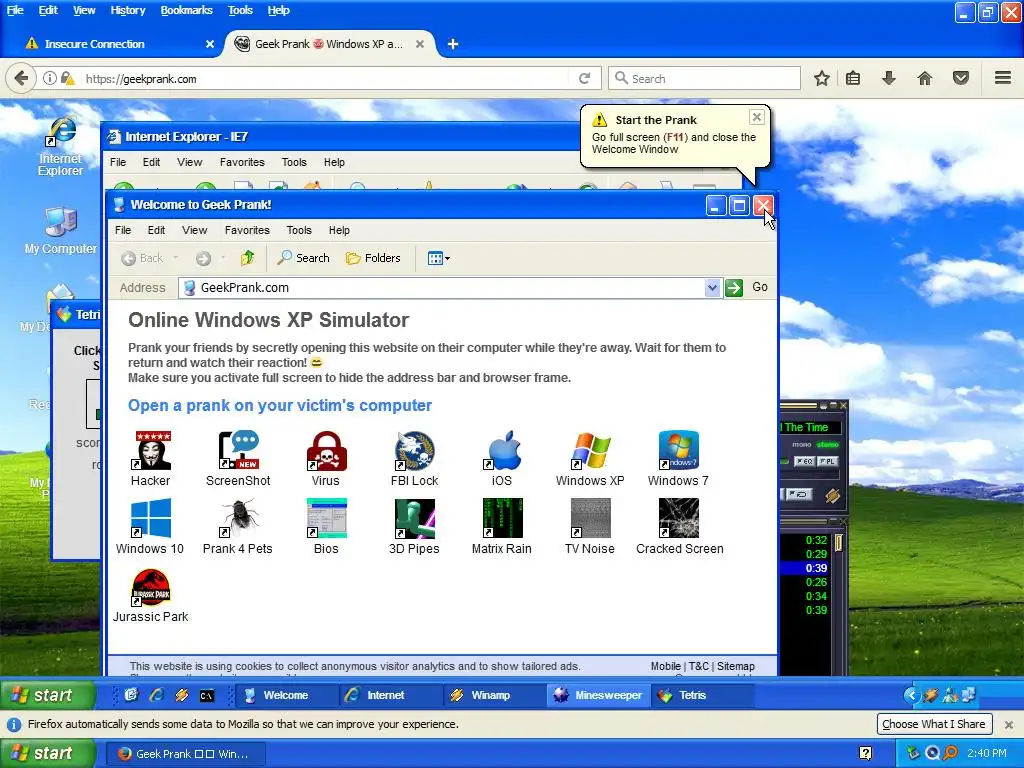Launch the Cracked Screen prank
The width and height of the screenshot is (1024, 768).
coord(679,526)
